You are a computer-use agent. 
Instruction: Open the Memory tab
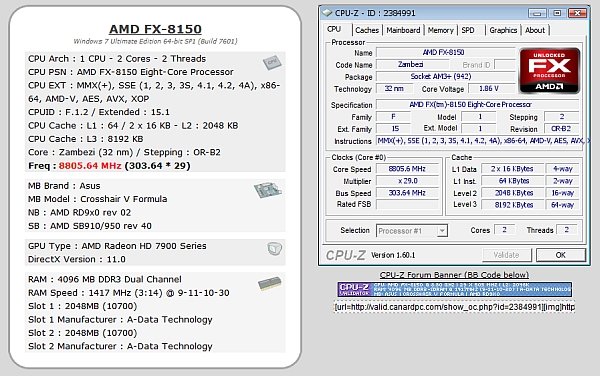tap(440, 30)
